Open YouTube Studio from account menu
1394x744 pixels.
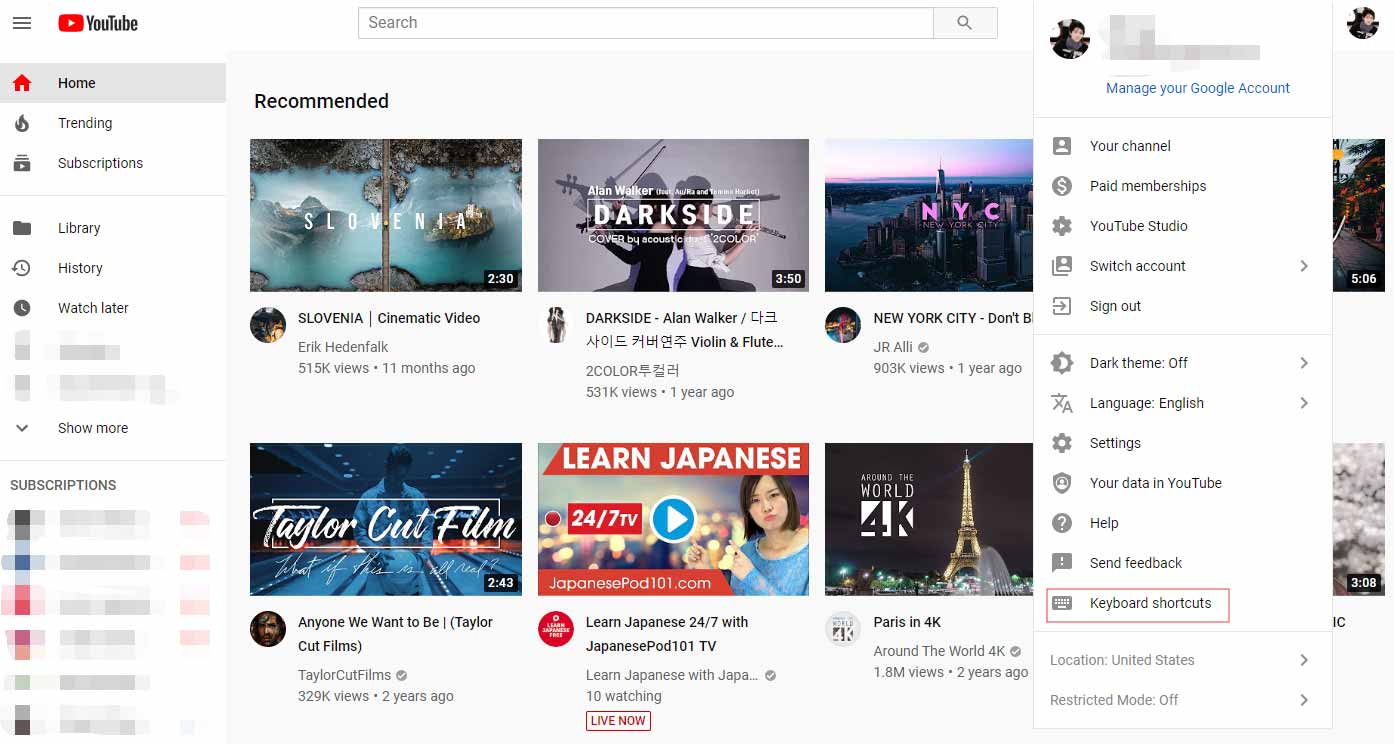(x=1183, y=226)
